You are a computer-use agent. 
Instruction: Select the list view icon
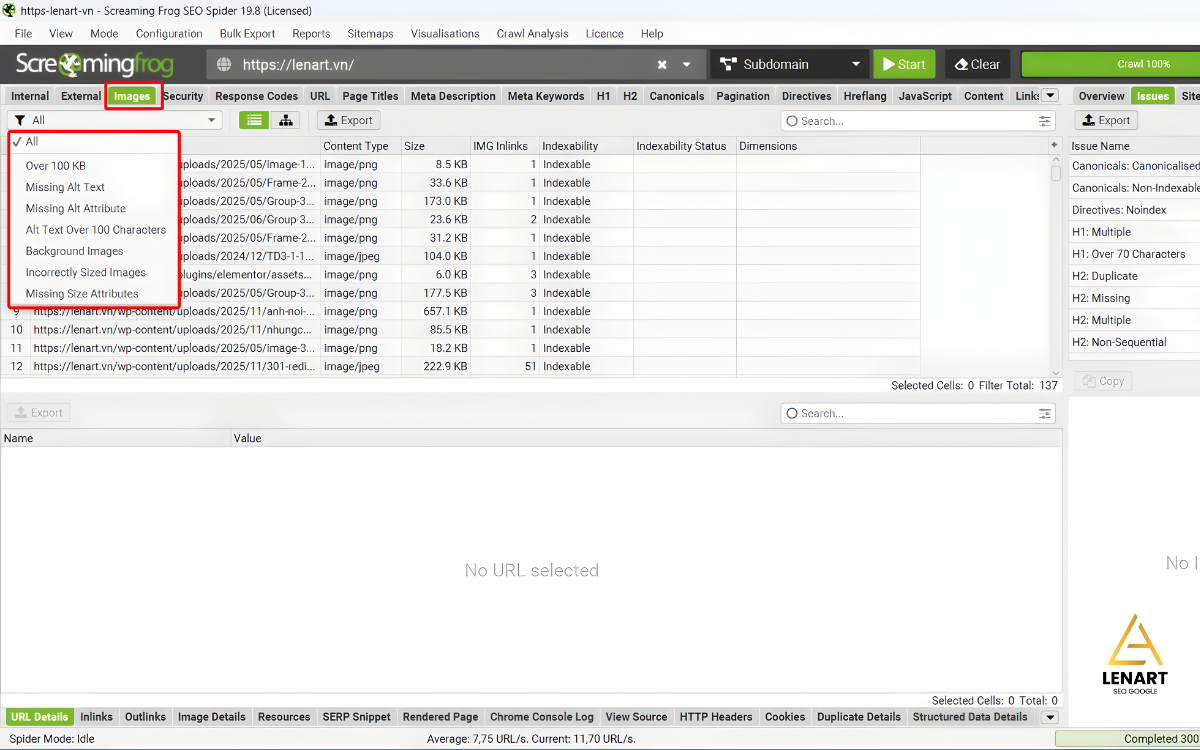[x=254, y=121]
